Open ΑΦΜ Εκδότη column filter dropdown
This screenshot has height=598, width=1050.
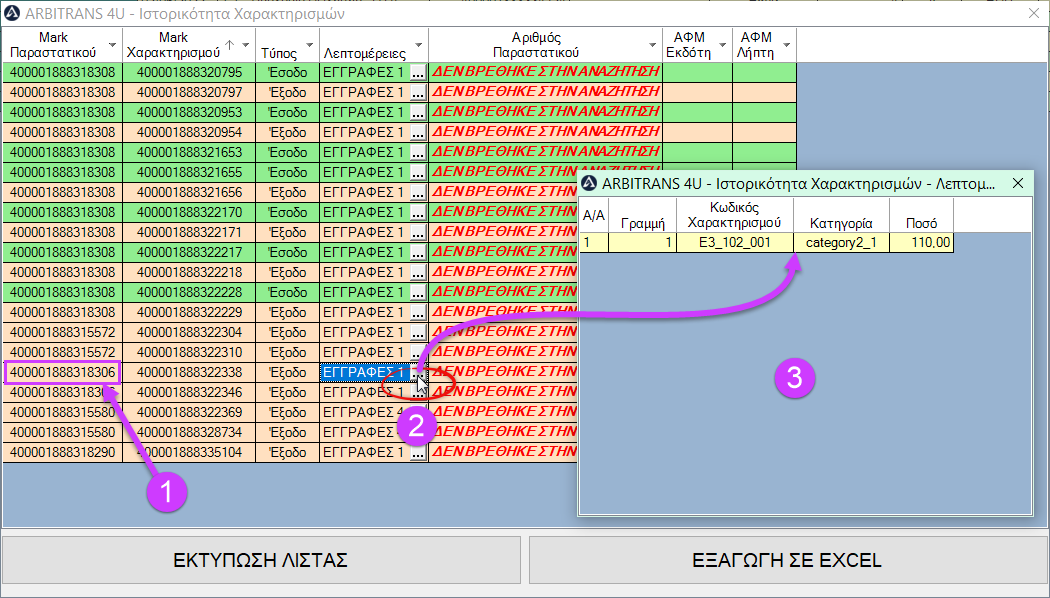[723, 46]
